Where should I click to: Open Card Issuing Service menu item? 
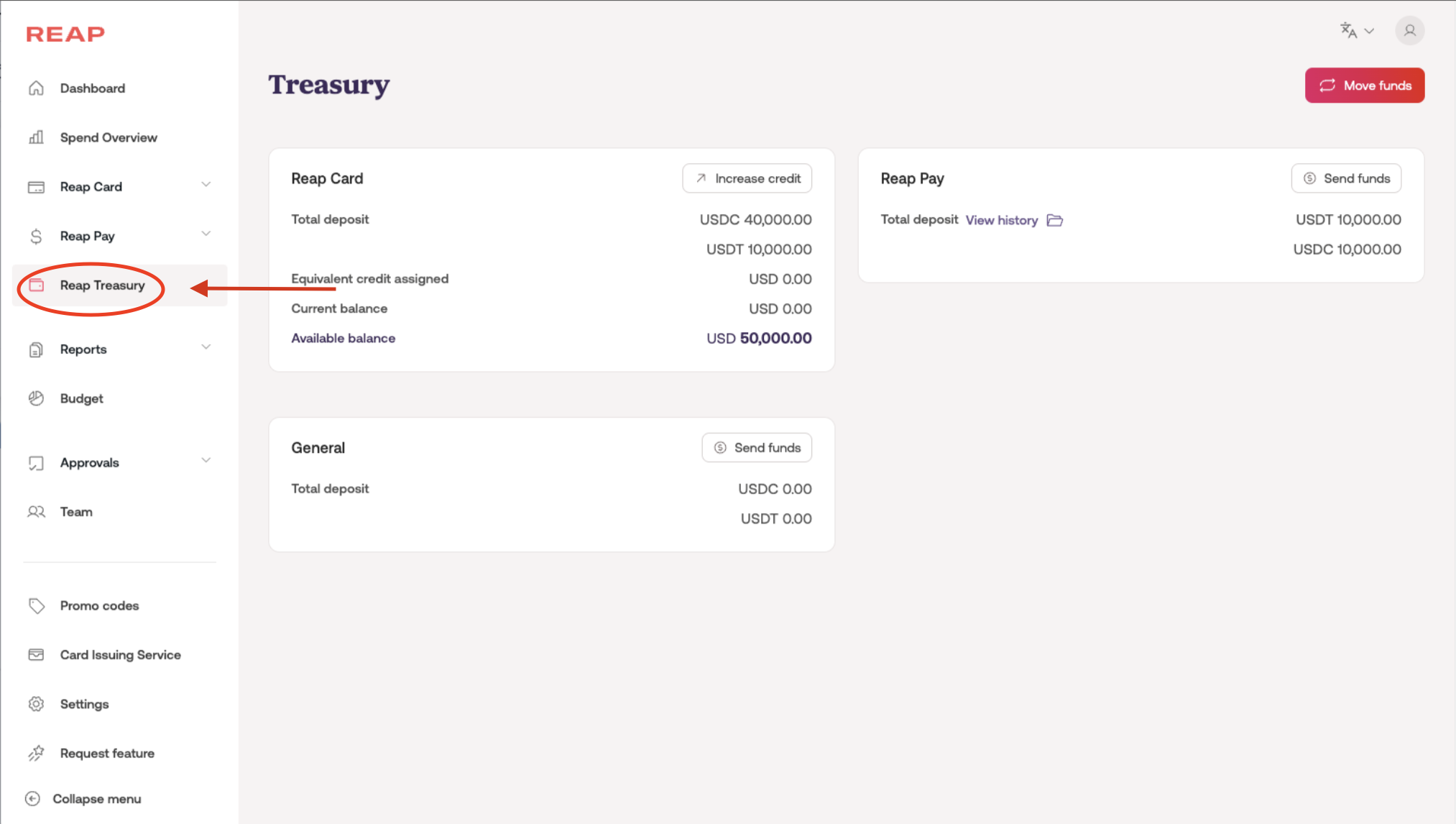click(120, 655)
